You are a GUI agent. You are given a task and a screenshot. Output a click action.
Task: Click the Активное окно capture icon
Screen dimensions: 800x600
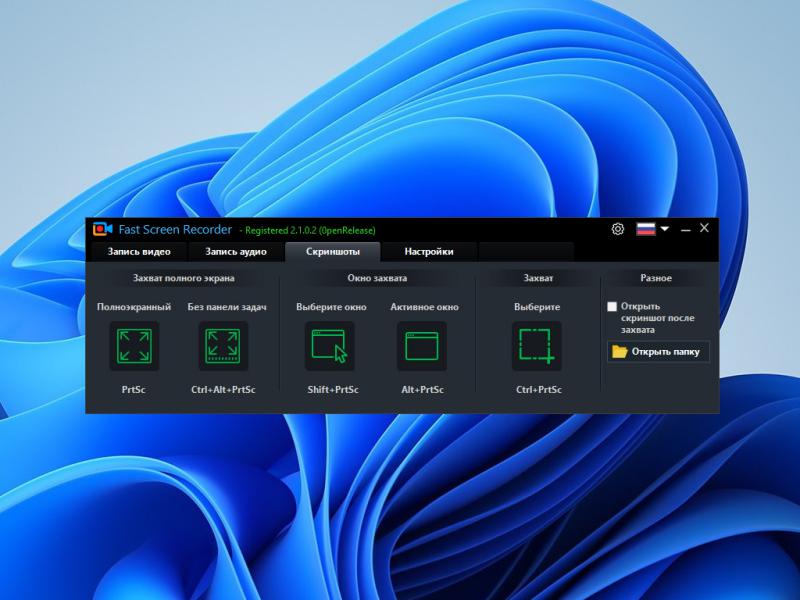(422, 346)
